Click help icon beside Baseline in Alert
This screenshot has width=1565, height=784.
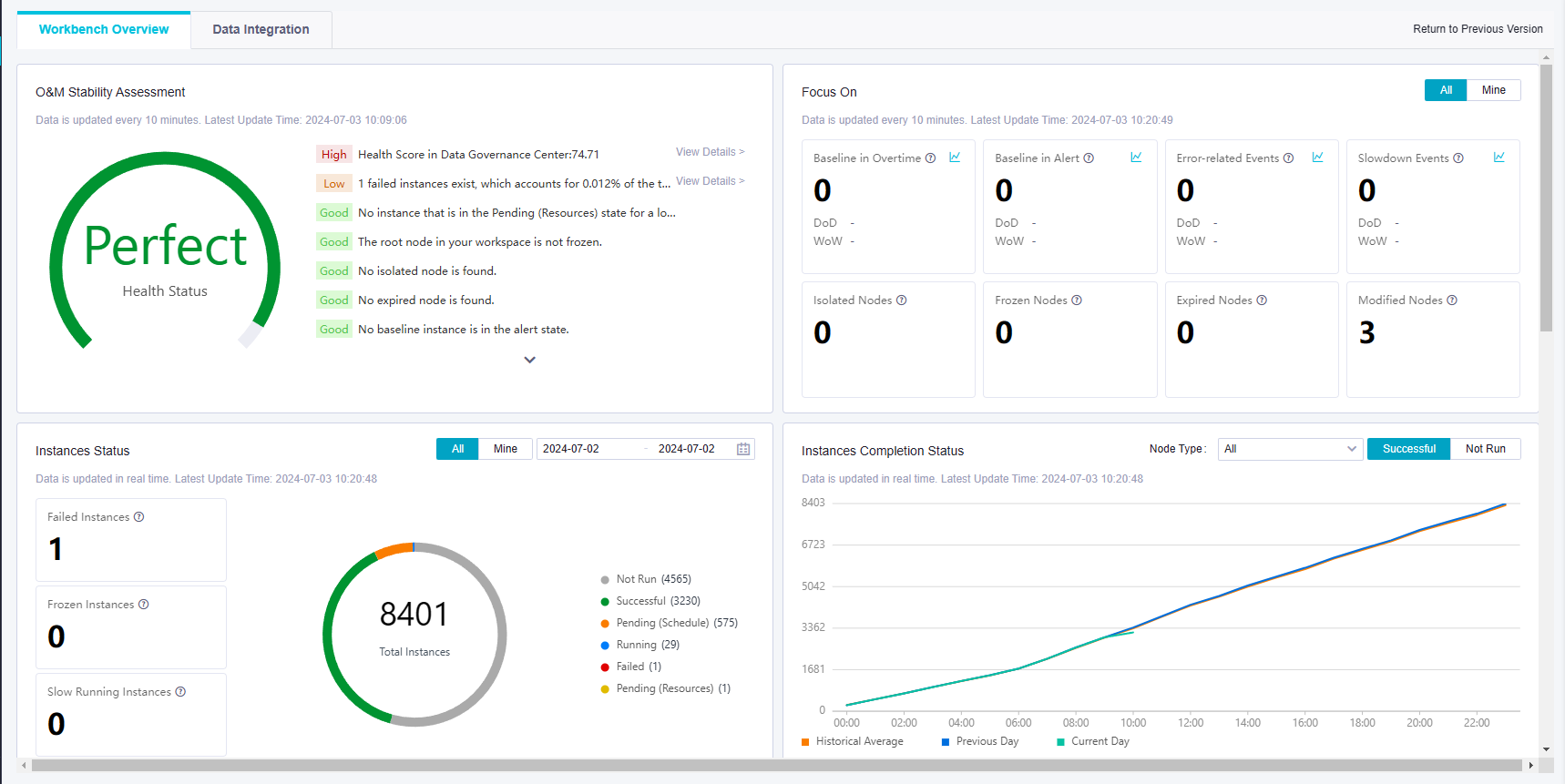click(1089, 158)
